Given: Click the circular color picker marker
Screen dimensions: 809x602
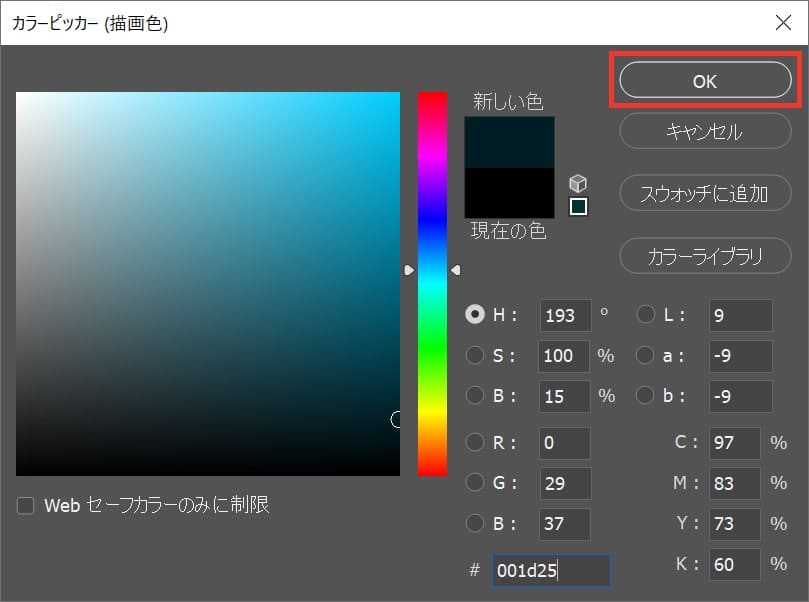Looking at the screenshot, I should pyautogui.click(x=396, y=419).
